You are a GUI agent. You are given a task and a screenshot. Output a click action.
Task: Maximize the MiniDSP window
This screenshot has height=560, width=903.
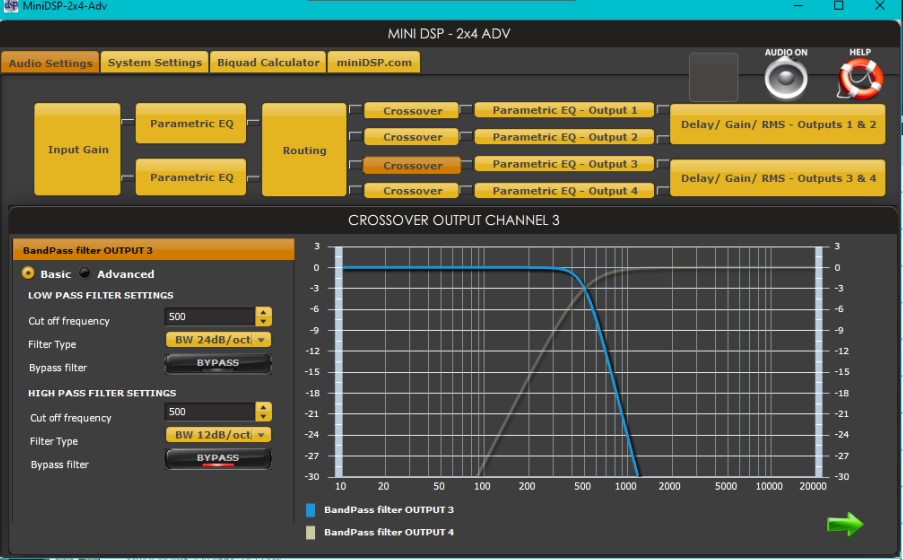[838, 6]
